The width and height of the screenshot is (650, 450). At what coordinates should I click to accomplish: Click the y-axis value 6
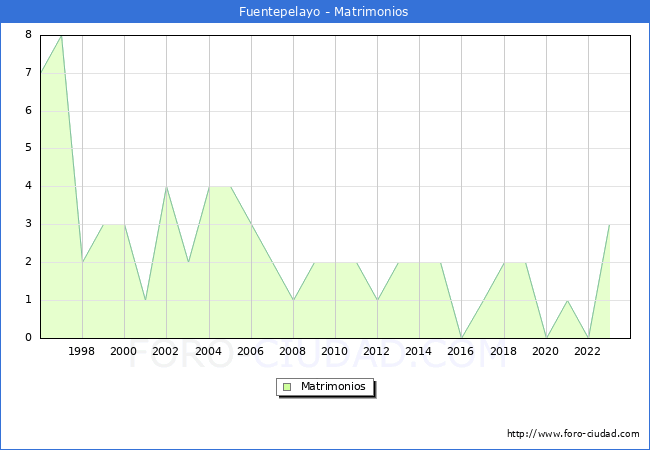point(28,110)
